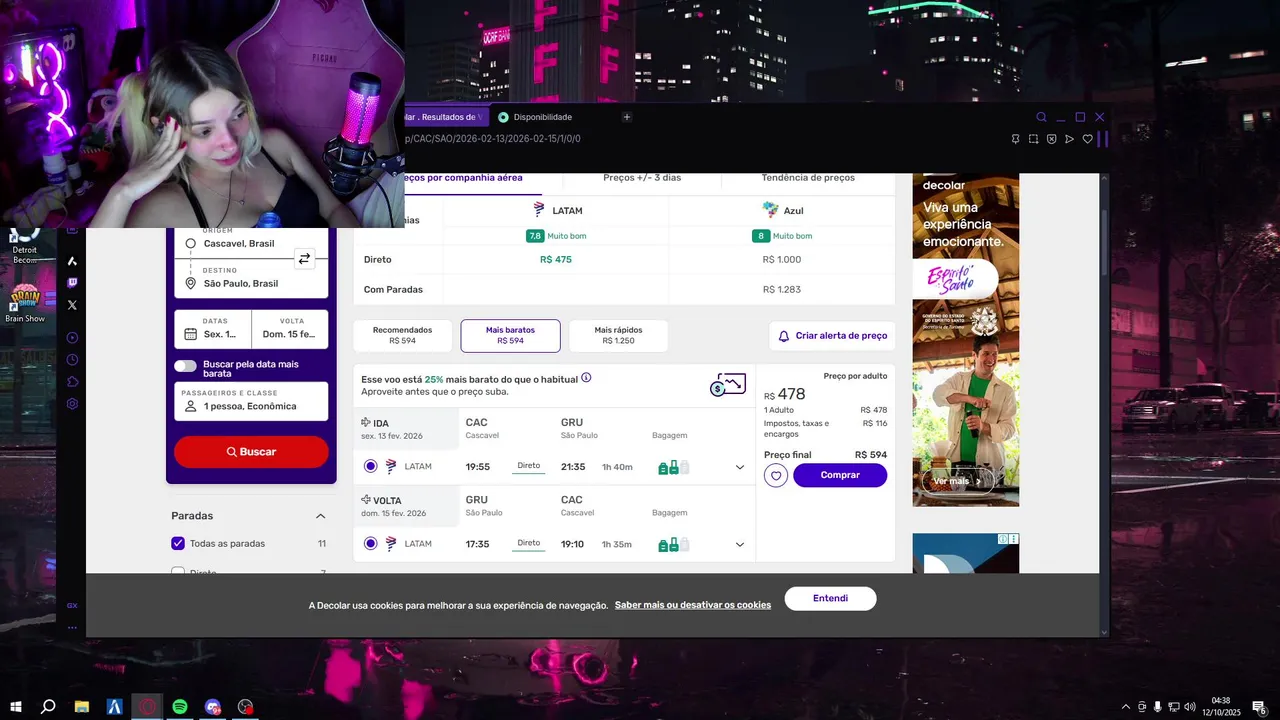Click the browser address bar URL

click(x=494, y=139)
